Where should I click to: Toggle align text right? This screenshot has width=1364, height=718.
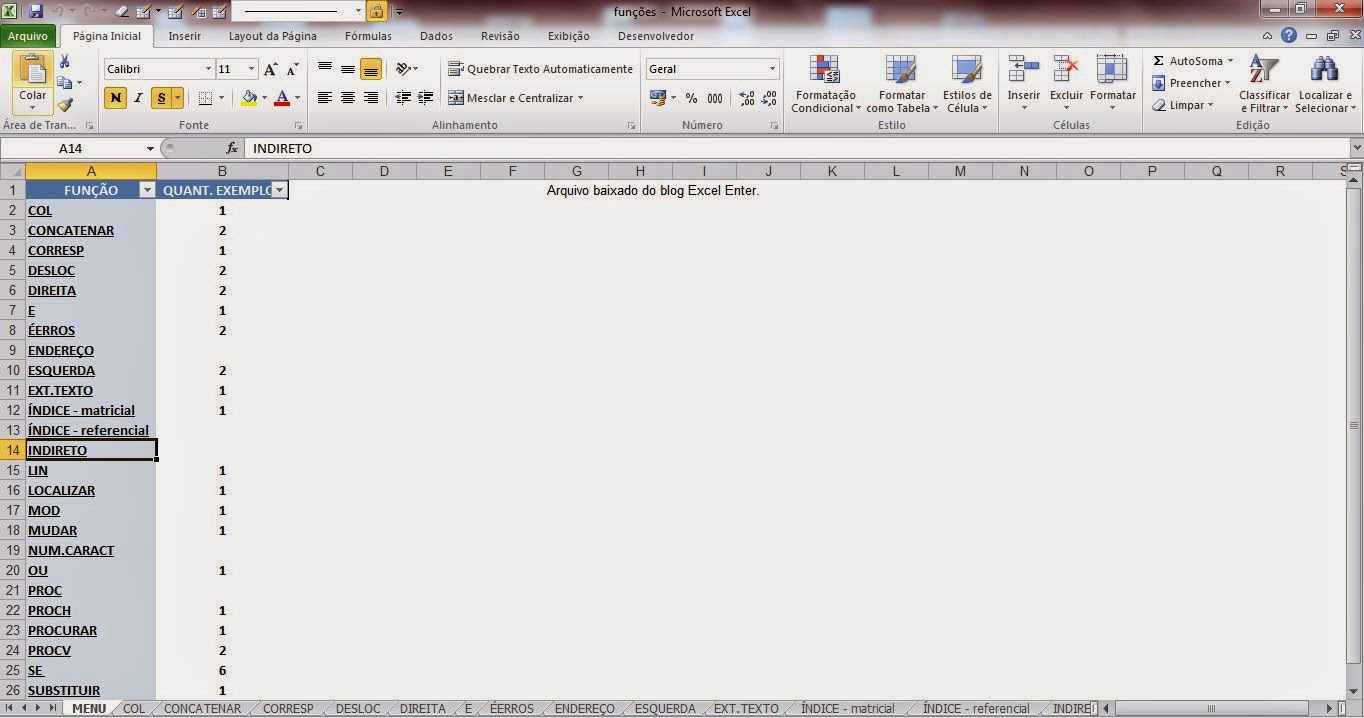tap(371, 98)
